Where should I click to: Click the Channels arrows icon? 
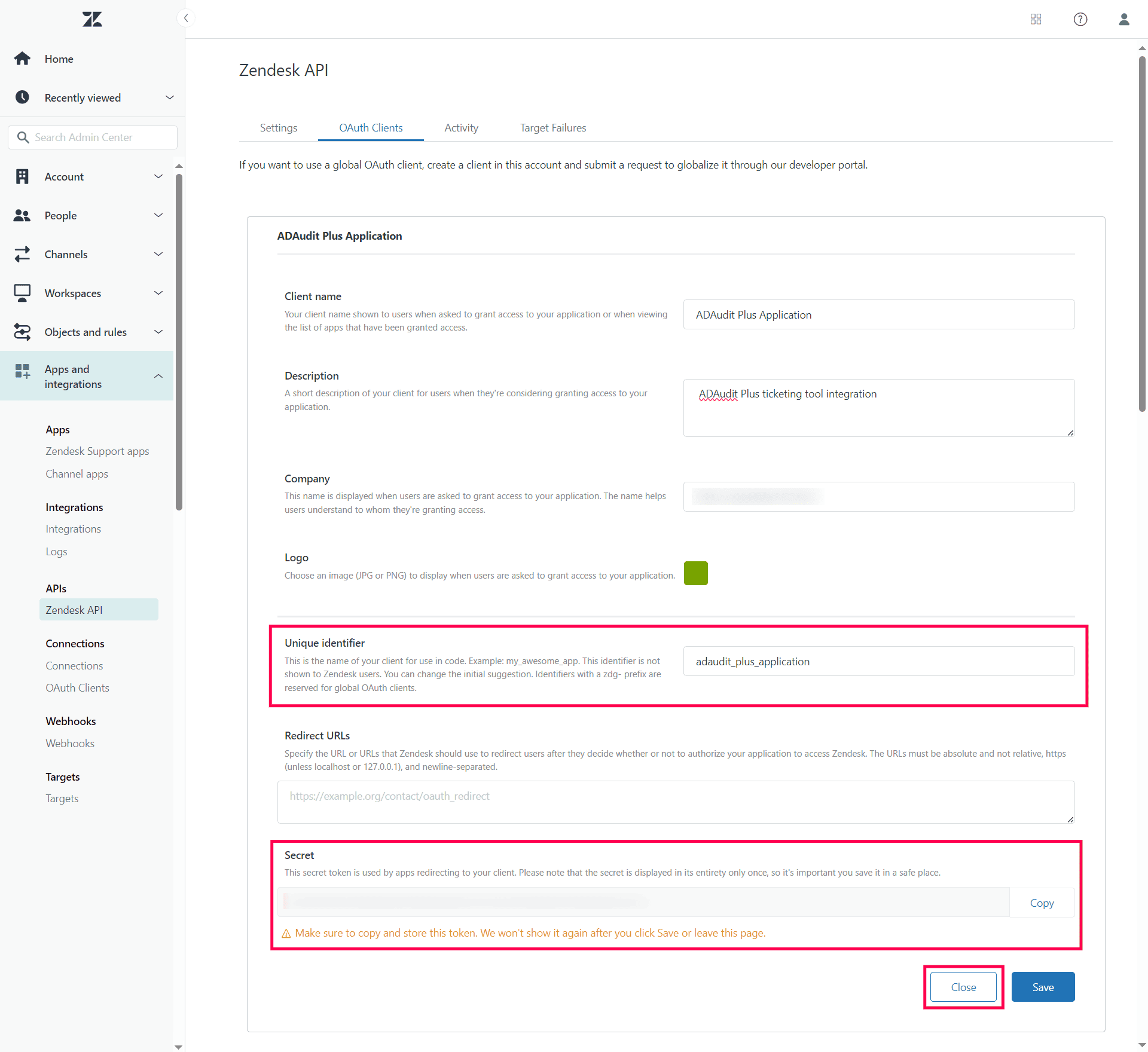pos(22,254)
